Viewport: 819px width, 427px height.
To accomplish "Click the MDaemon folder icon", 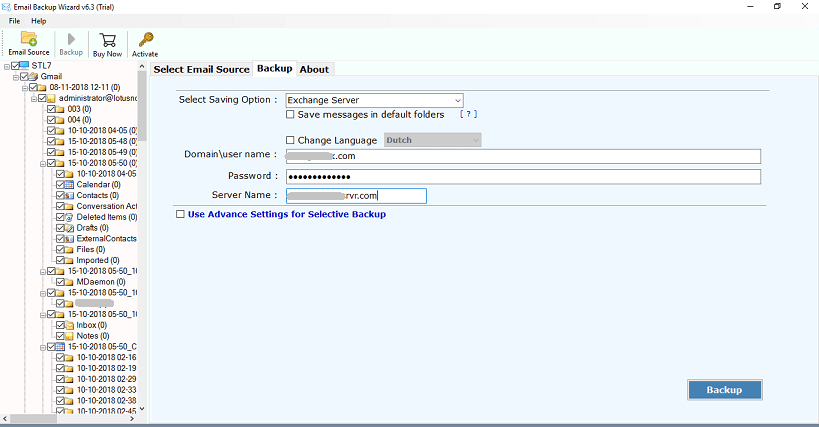I will (69, 282).
